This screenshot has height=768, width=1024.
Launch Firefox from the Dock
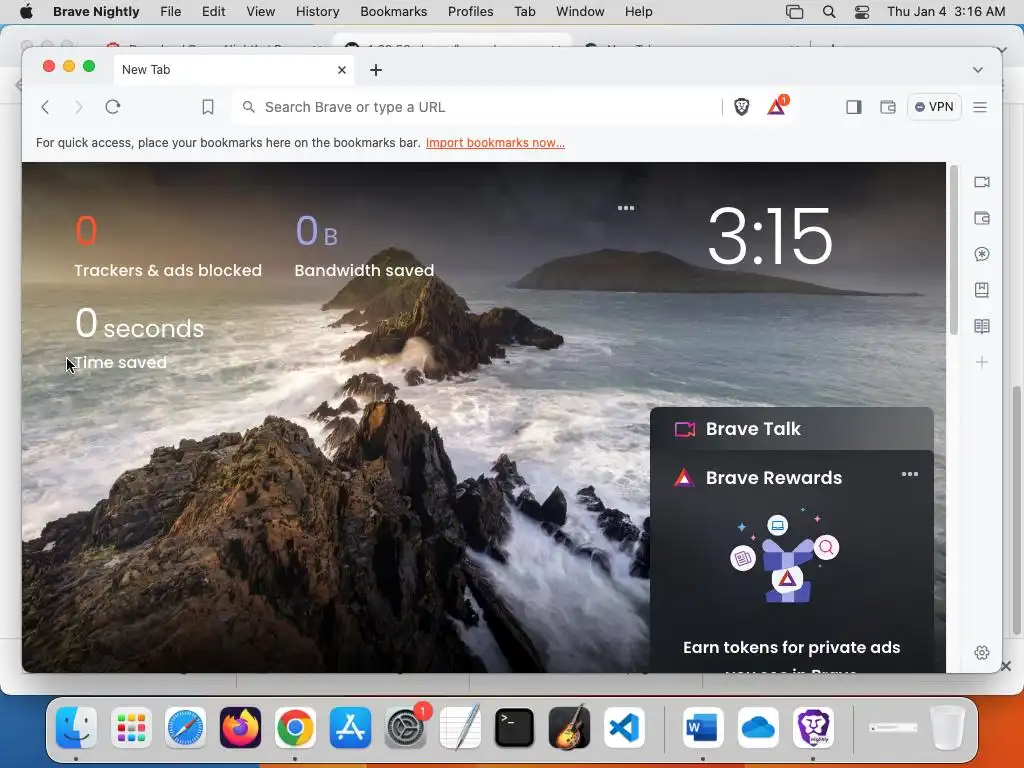click(240, 727)
